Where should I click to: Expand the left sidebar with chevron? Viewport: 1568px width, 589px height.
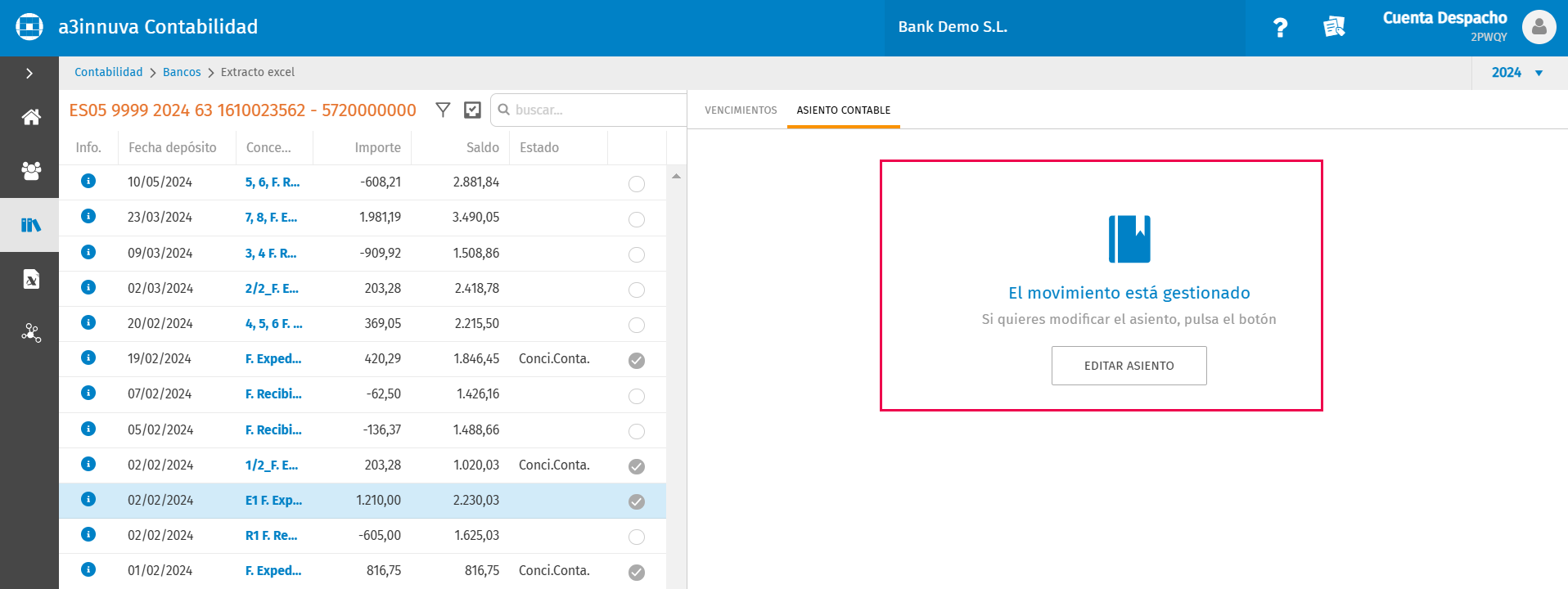pyautogui.click(x=29, y=74)
